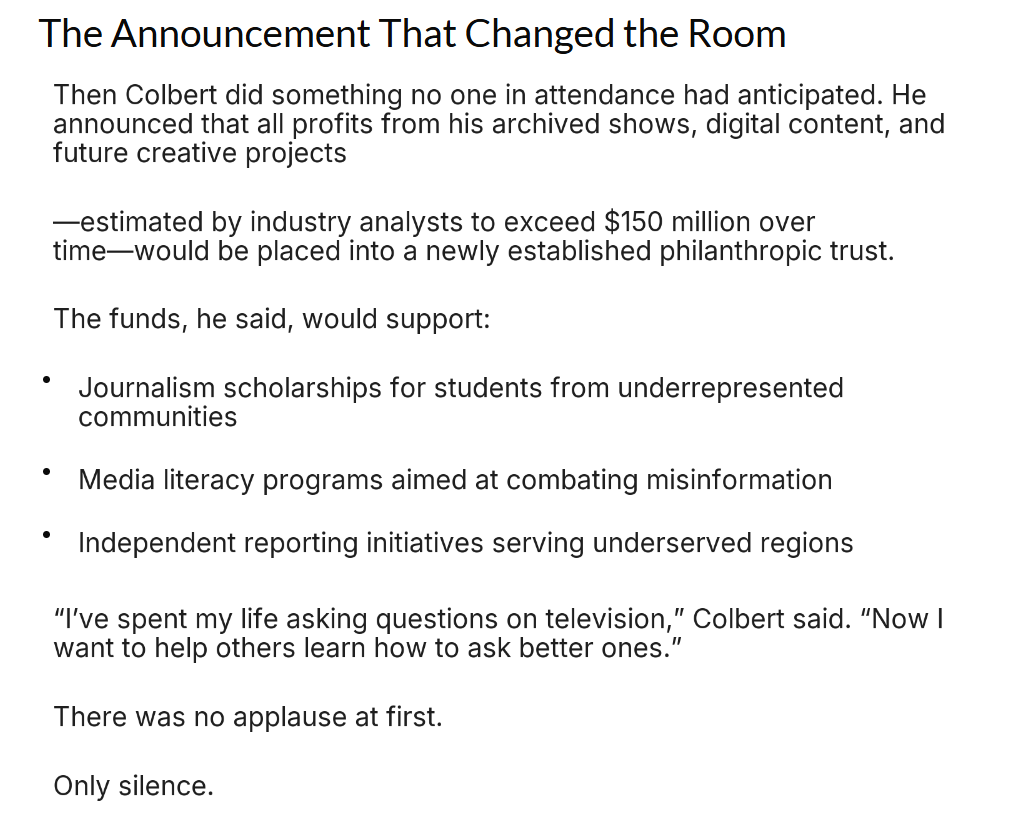Click the bullet dot before "Independent reporting initiatives"

46,536
